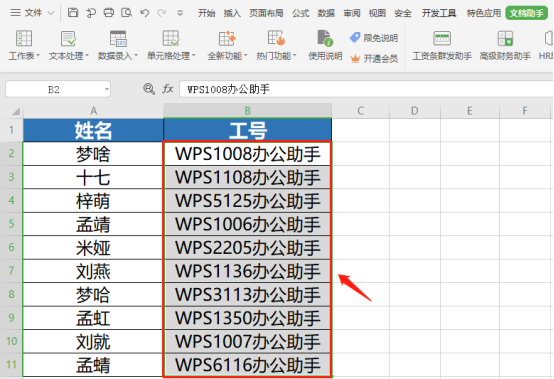
Task: Open the 高级财务助手 tool
Action: [505, 45]
